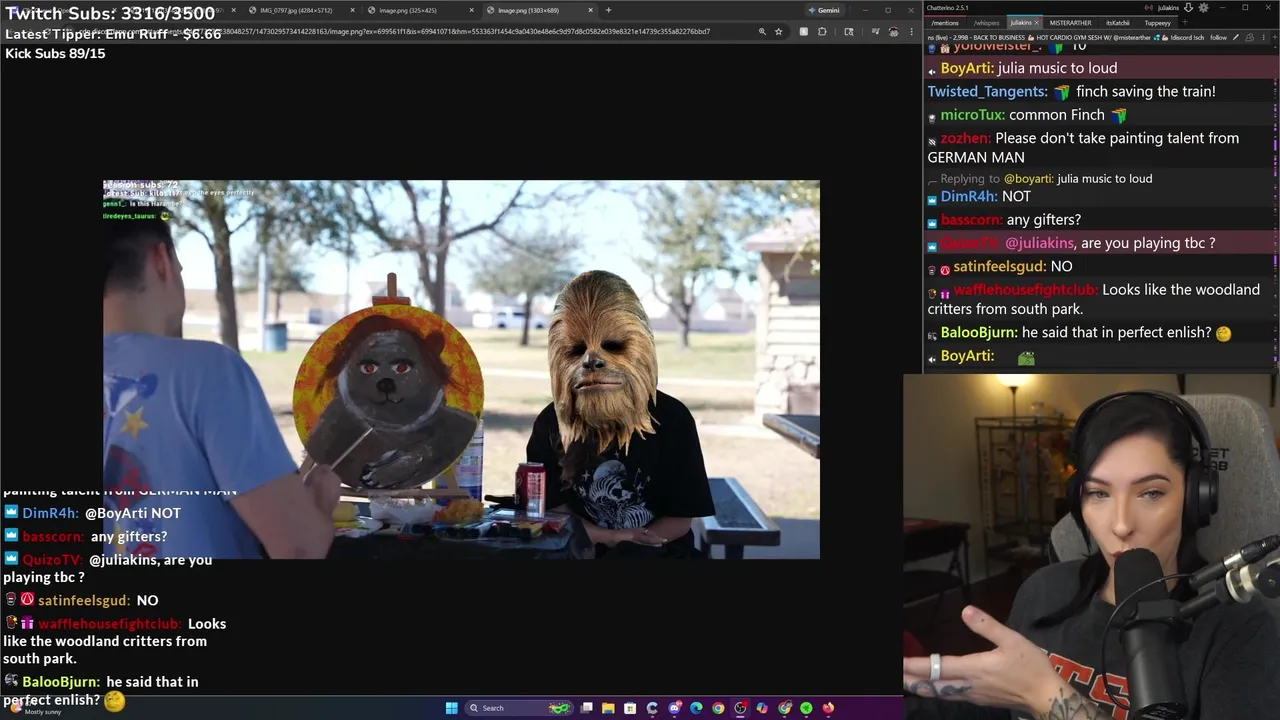The height and width of the screenshot is (720, 1280).
Task: Open Google Chrome from the taskbar
Action: click(x=718, y=708)
